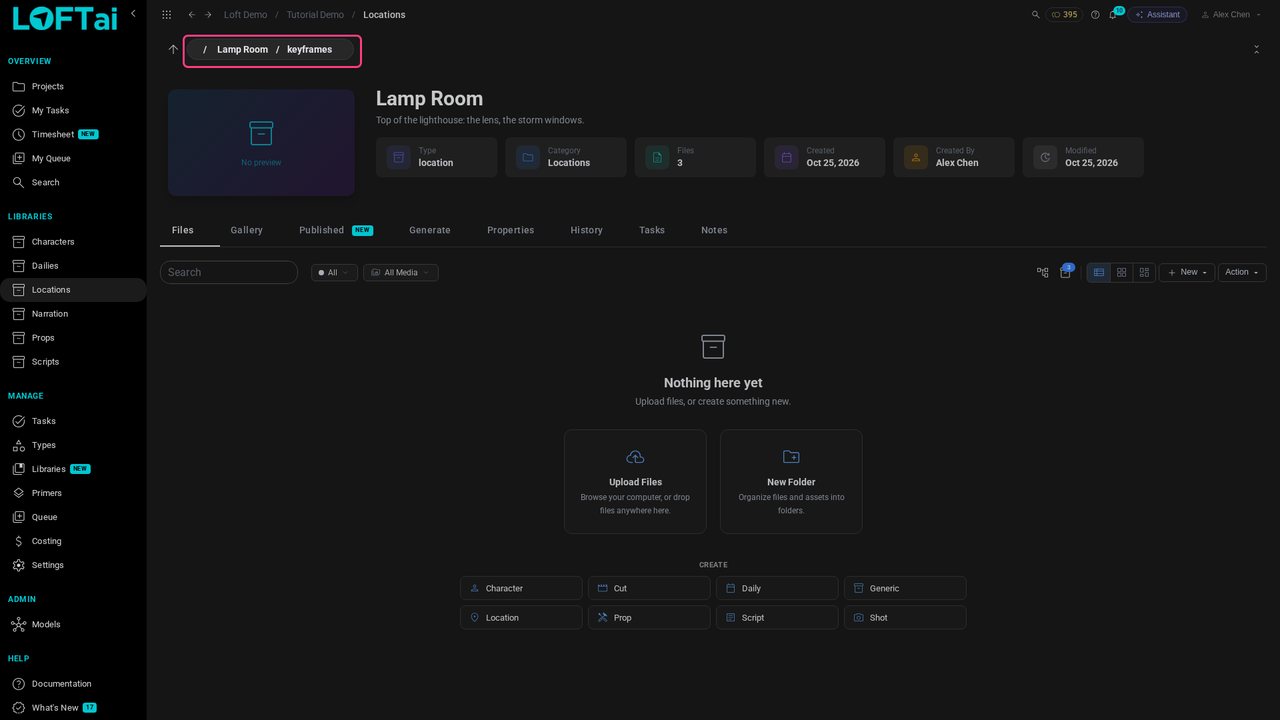This screenshot has height=720, width=1280.
Task: Click the New Folder card
Action: click(x=791, y=482)
